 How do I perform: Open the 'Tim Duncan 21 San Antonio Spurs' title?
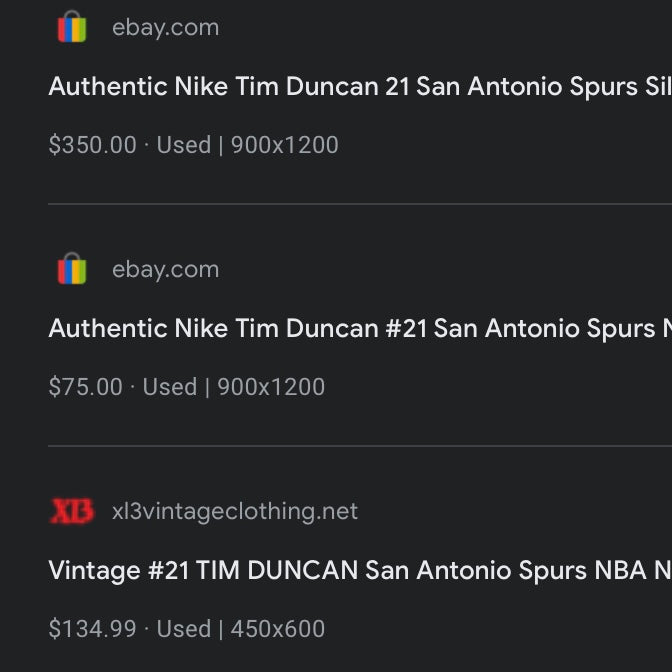358,86
